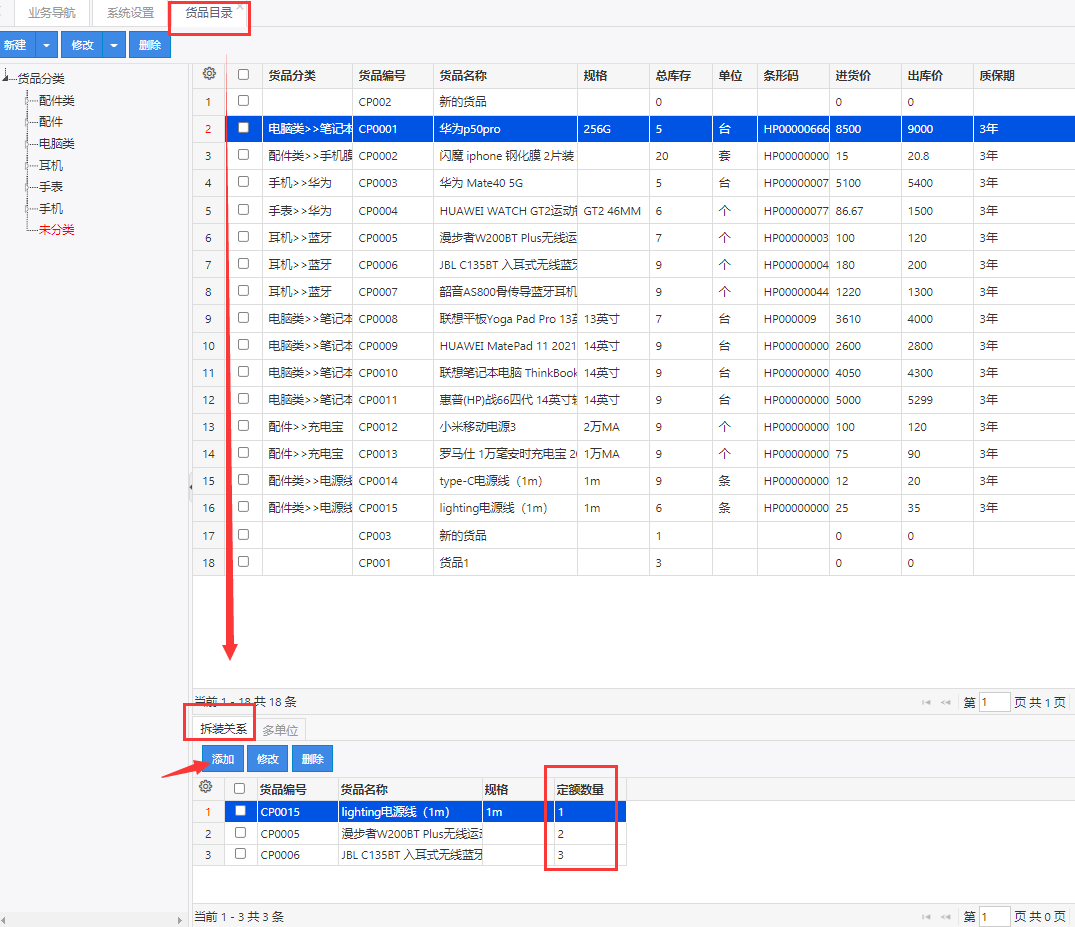The width and height of the screenshot is (1075, 927).
Task: Click the 罗马仕 1万毫安时充电宝 cell
Action: (507, 454)
